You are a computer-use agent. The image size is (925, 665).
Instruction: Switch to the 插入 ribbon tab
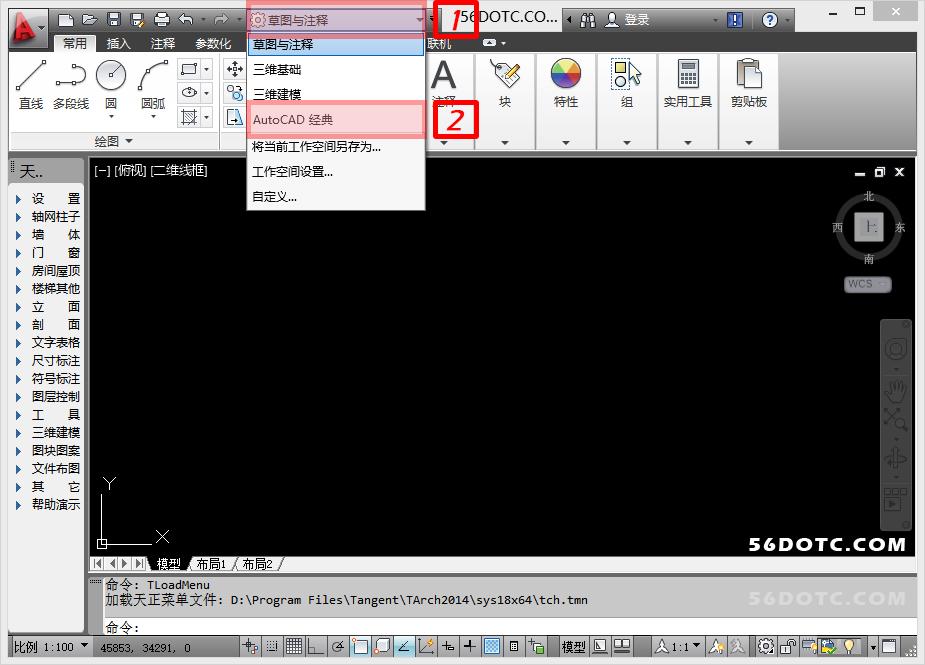[x=119, y=44]
